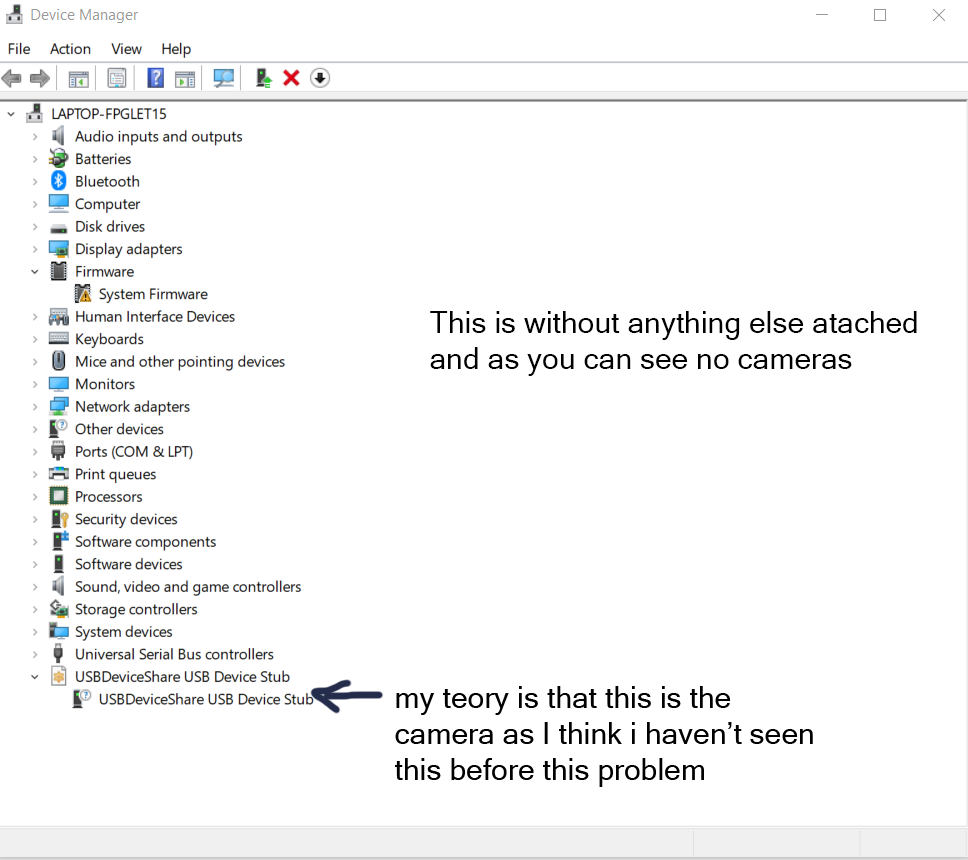Viewport: 968px width, 860px height.
Task: Click the Disable device down-arrow icon
Action: (x=320, y=78)
